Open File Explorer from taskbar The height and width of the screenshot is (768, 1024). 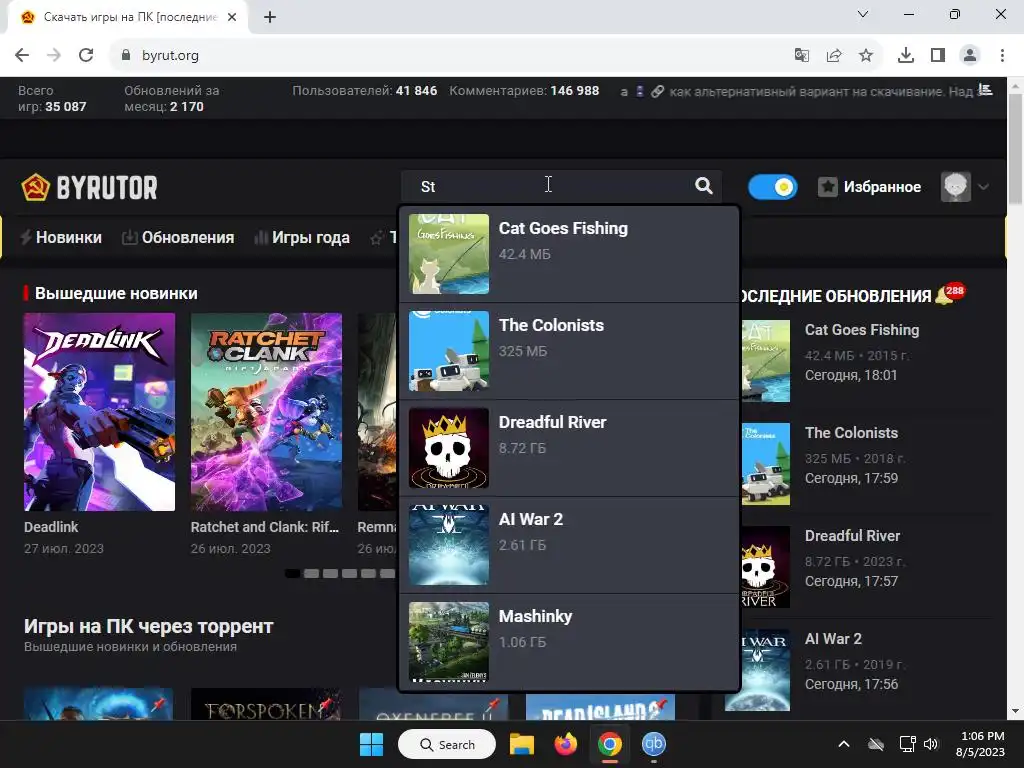tap(522, 744)
